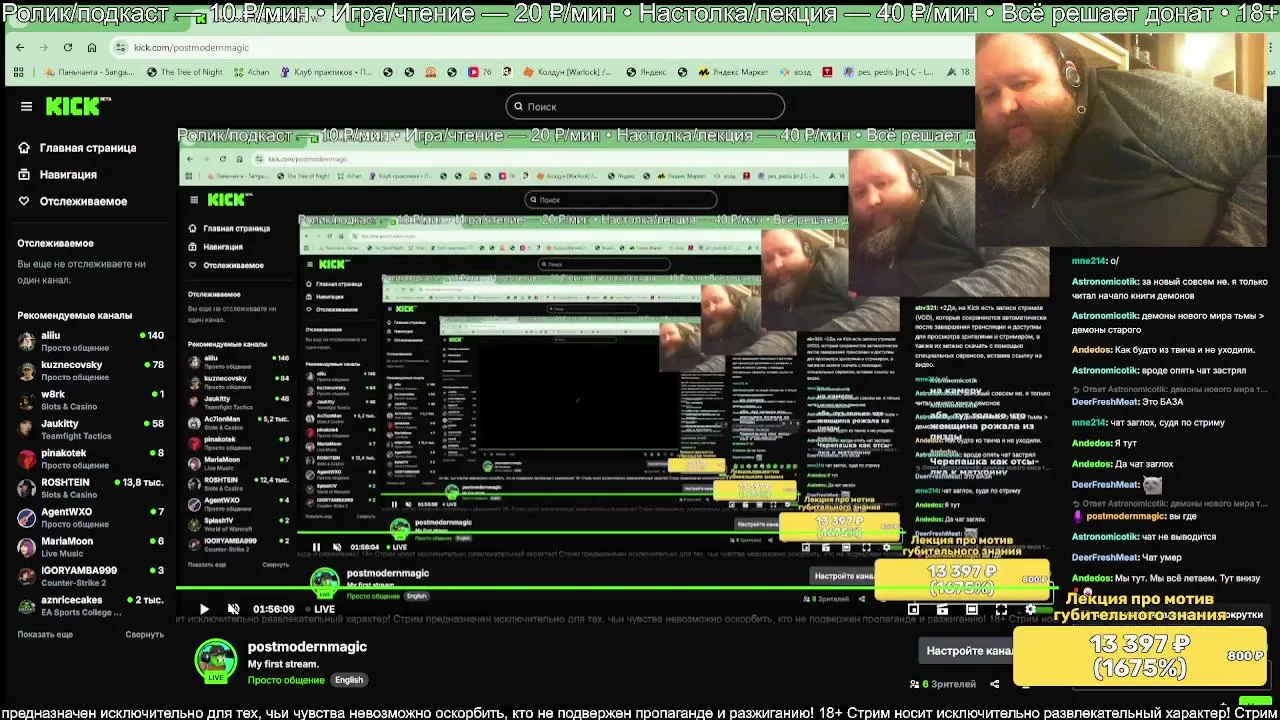Viewport: 1280px width, 720px height.
Task: Open the 'Клуб практиков' bookmark
Action: pyautogui.click(x=325, y=72)
